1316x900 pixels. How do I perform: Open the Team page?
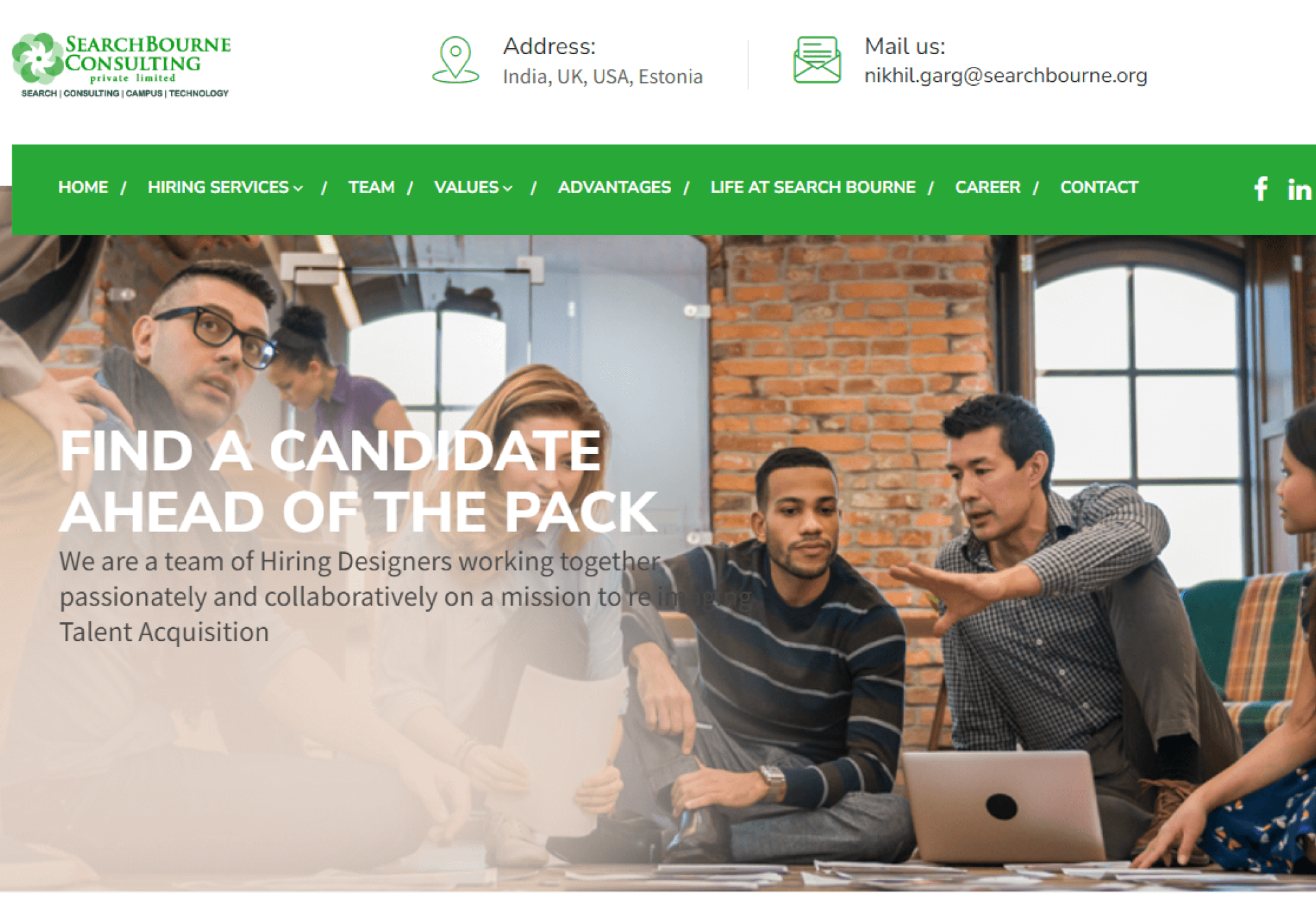372,187
